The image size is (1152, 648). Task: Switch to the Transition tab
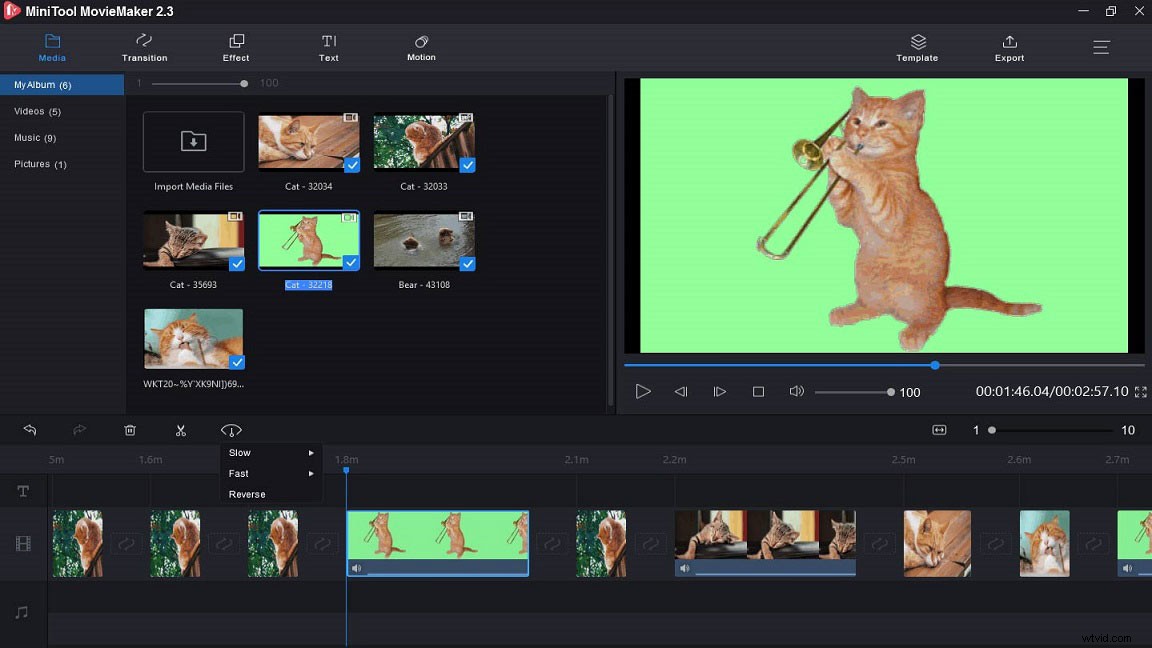tap(144, 45)
